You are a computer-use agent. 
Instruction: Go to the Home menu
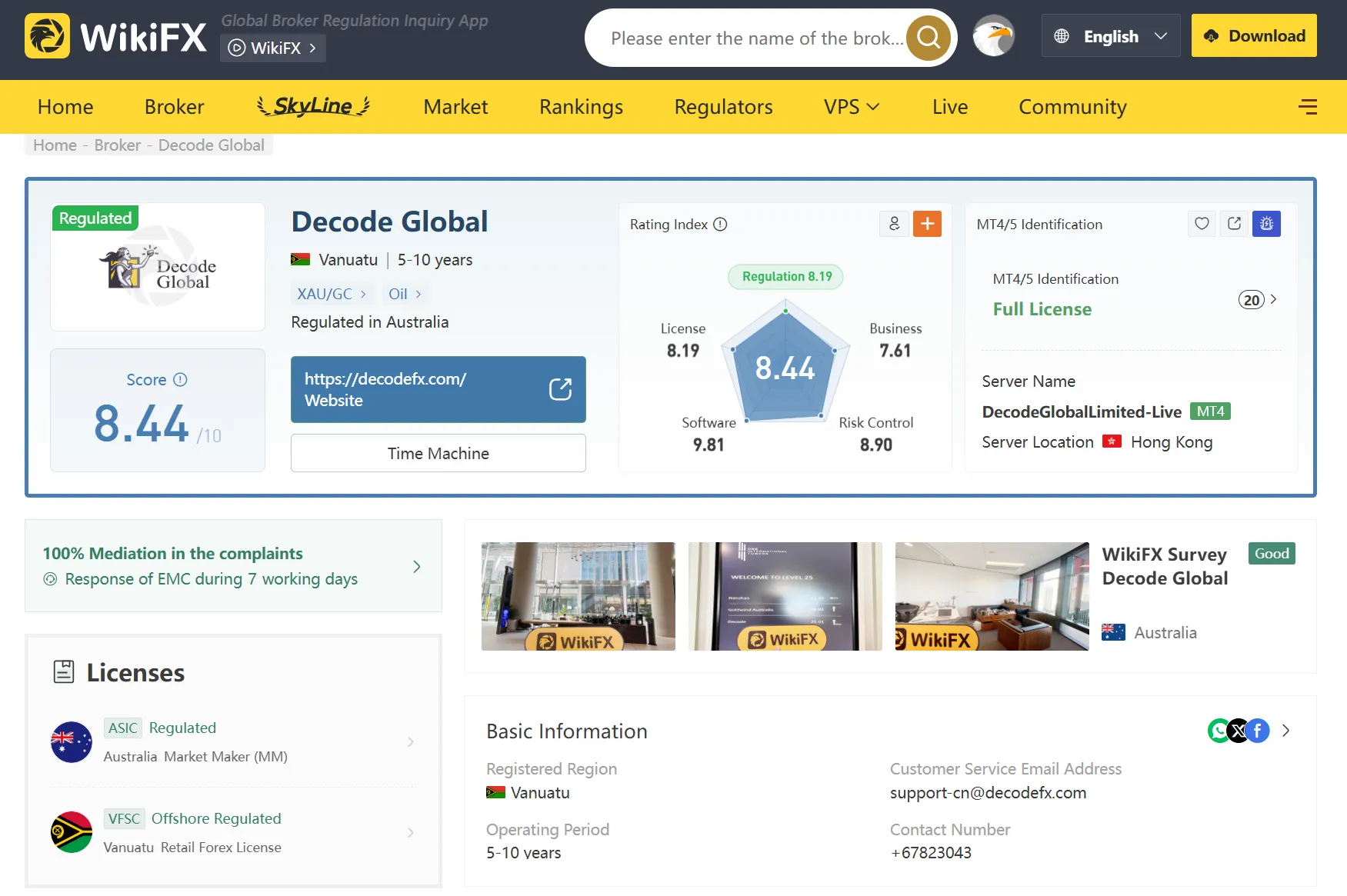[x=65, y=107]
